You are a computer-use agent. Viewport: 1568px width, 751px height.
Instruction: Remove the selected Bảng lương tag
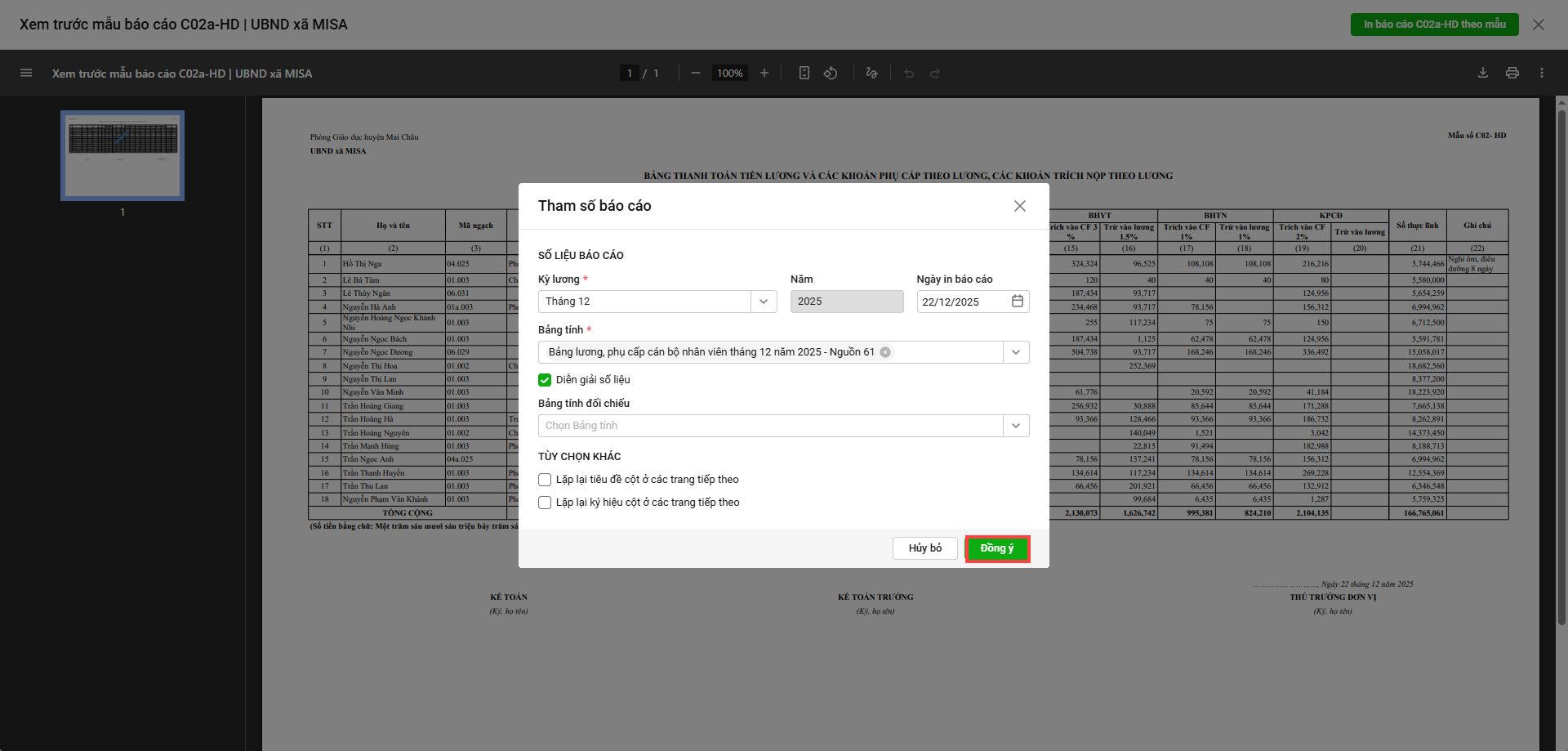click(x=885, y=352)
